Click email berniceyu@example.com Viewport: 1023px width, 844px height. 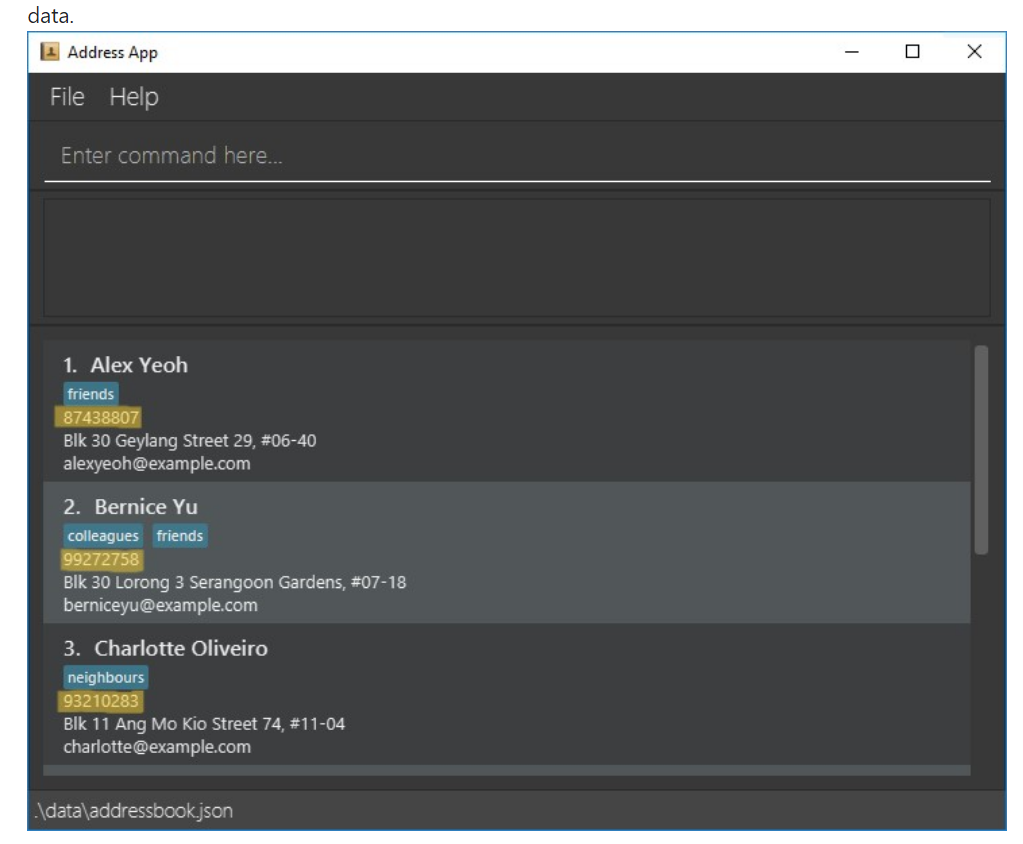pos(160,605)
